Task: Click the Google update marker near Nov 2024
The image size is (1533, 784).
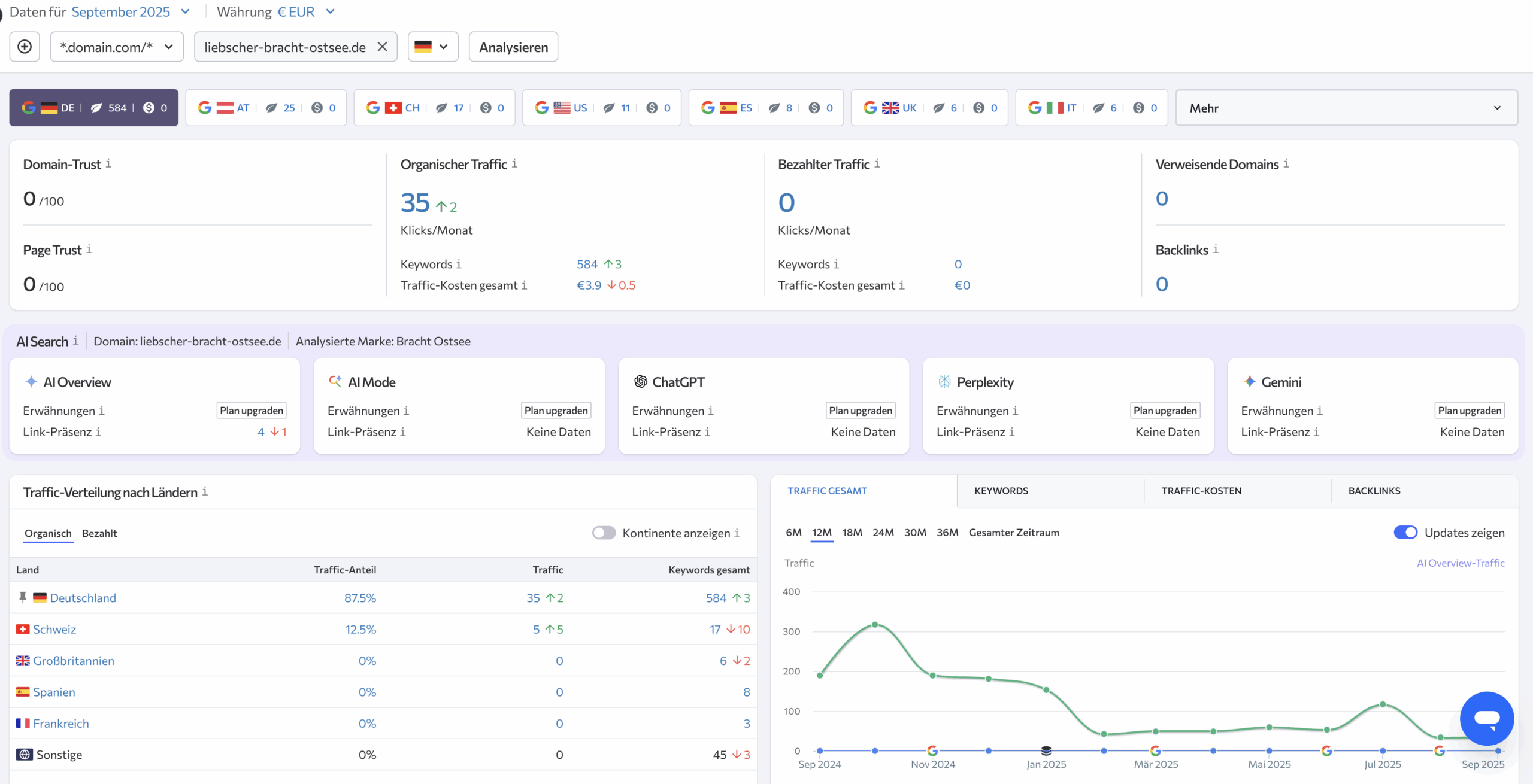Action: (932, 750)
